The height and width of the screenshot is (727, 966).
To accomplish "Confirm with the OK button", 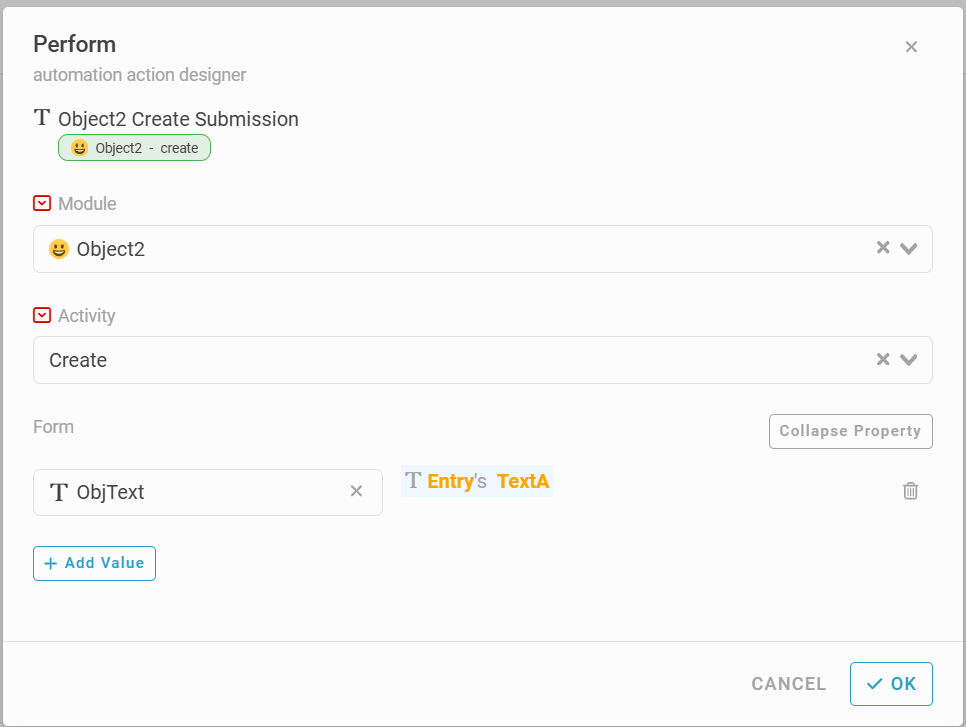I will click(x=891, y=684).
